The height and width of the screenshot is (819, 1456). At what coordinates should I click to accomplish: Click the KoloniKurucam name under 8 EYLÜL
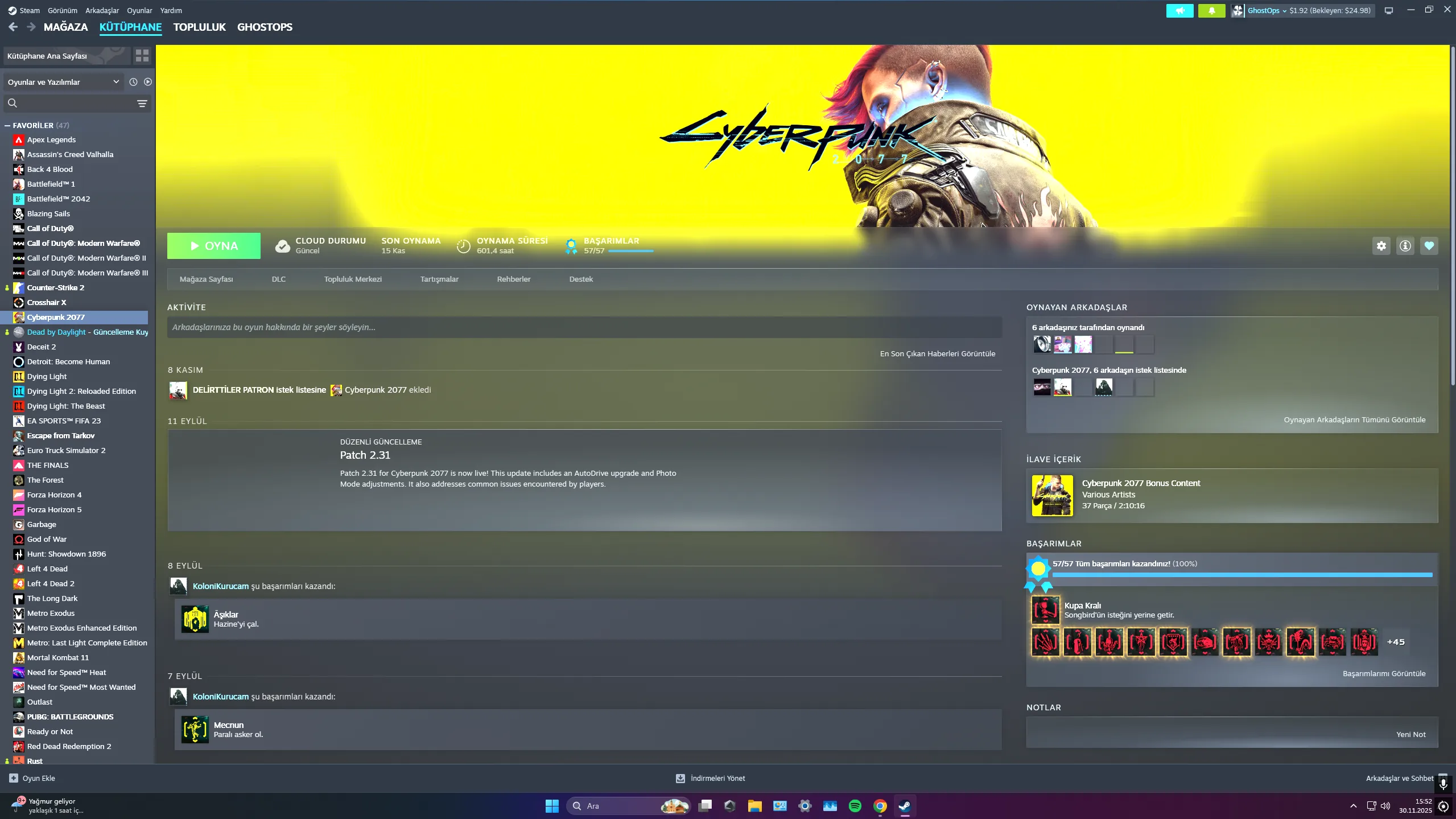[221, 586]
